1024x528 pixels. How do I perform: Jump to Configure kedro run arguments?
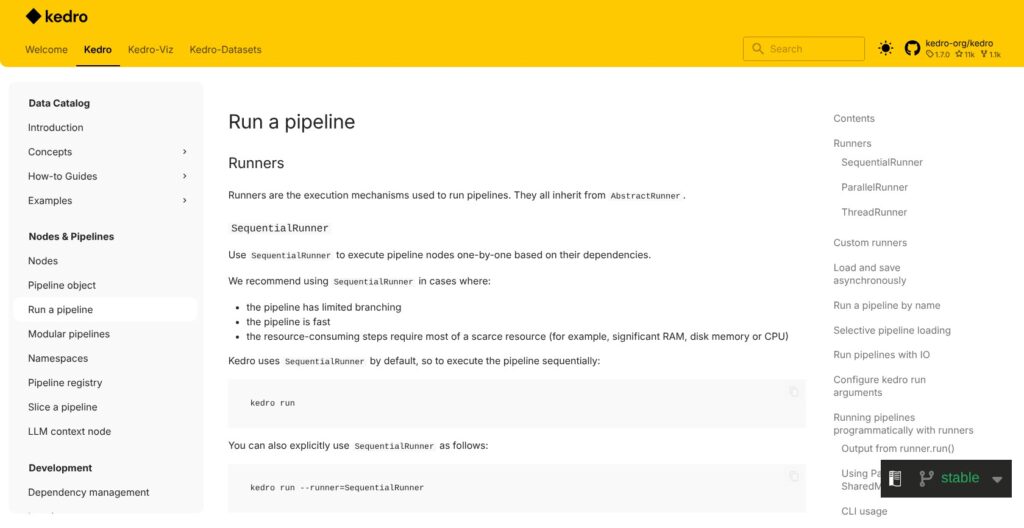point(879,386)
